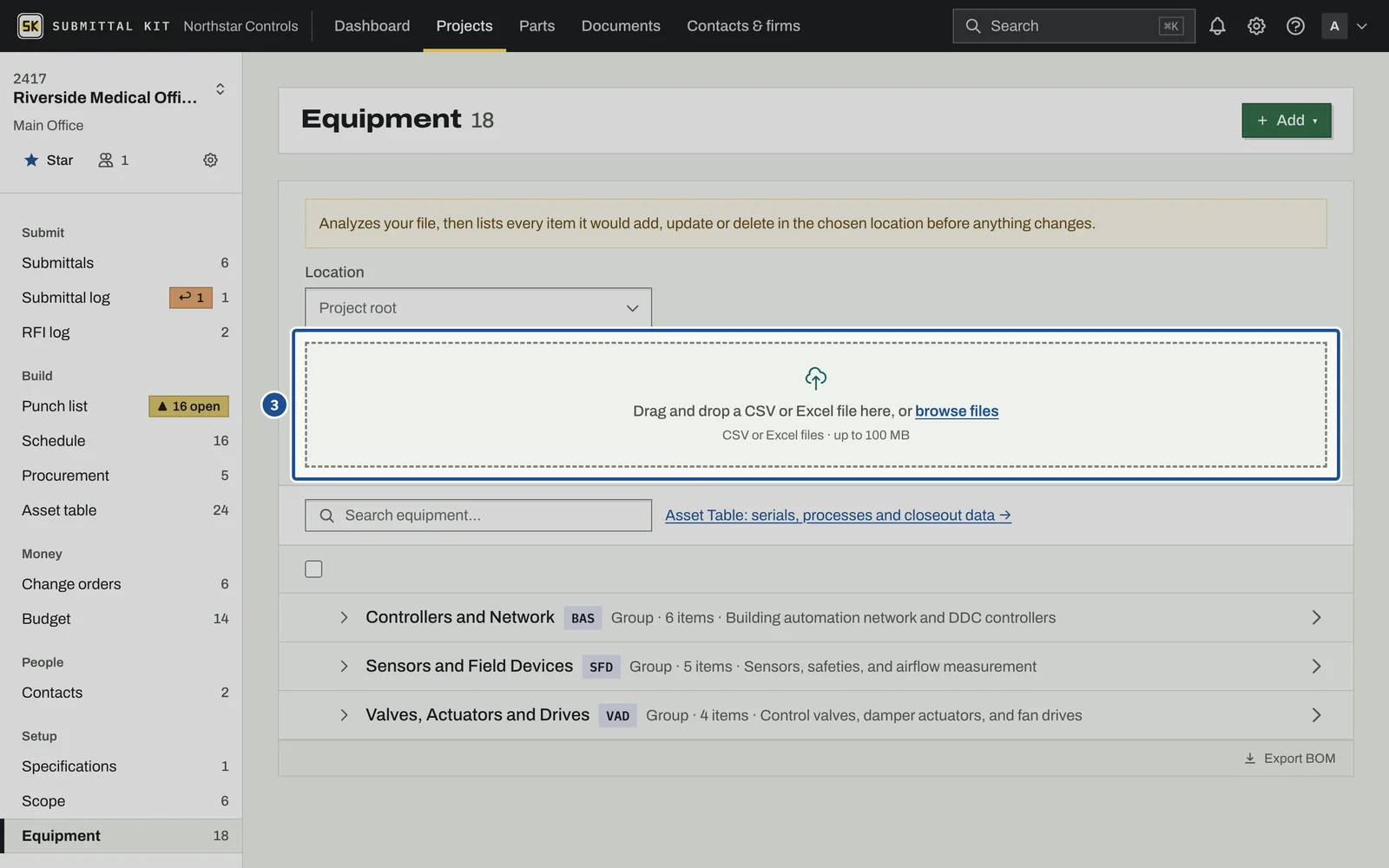View project members icon showing 1
This screenshot has width=1389, height=868.
click(114, 160)
